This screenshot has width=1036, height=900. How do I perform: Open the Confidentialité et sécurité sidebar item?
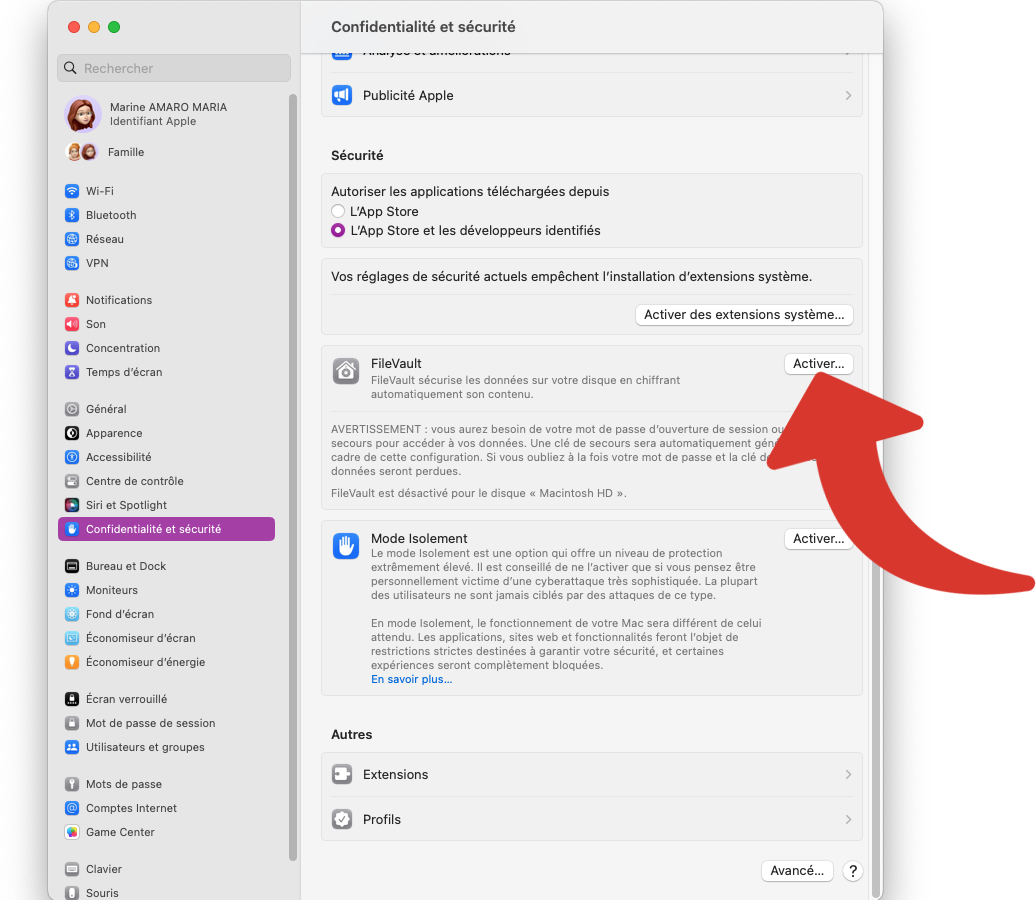(x=166, y=529)
